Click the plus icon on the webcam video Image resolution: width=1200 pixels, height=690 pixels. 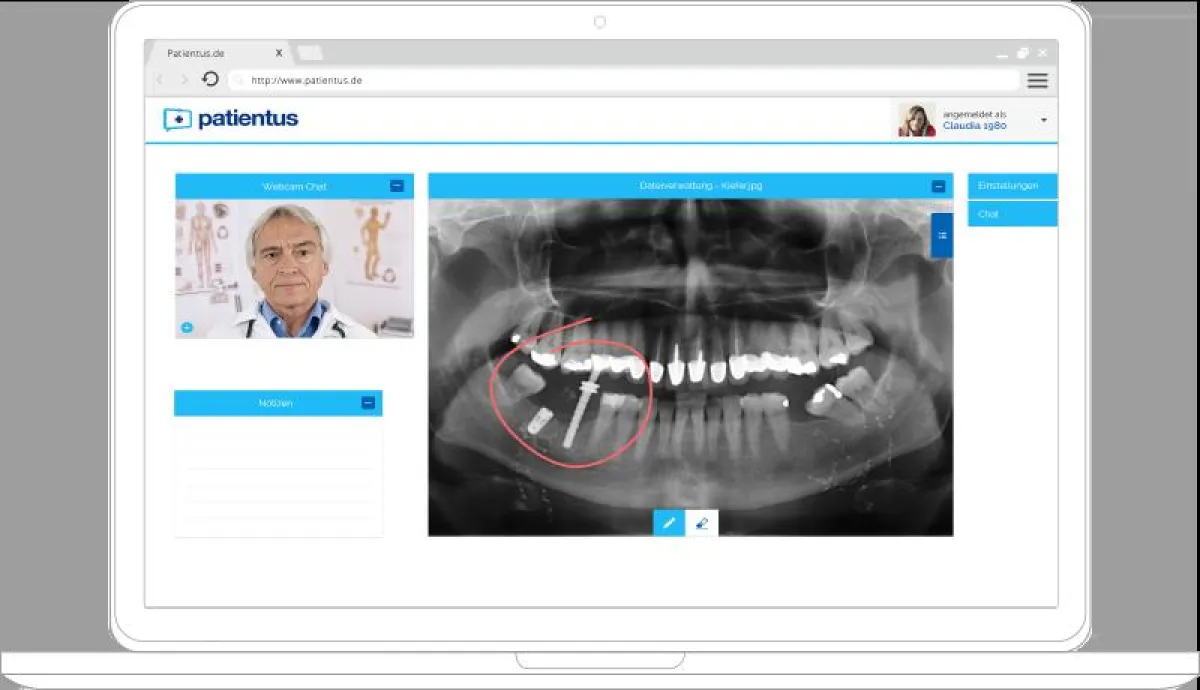pos(186,326)
